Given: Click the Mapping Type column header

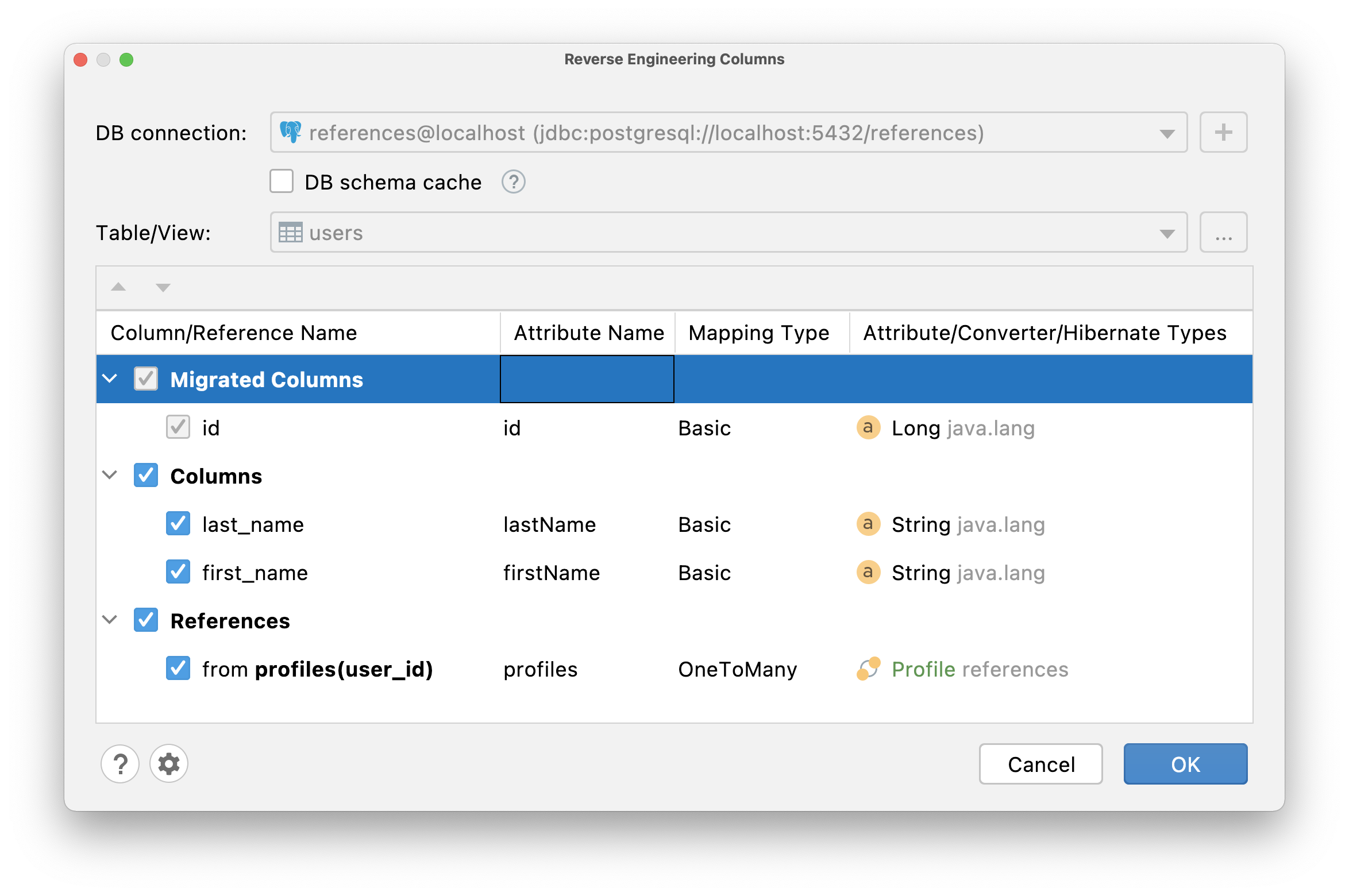Looking at the screenshot, I should [x=758, y=333].
